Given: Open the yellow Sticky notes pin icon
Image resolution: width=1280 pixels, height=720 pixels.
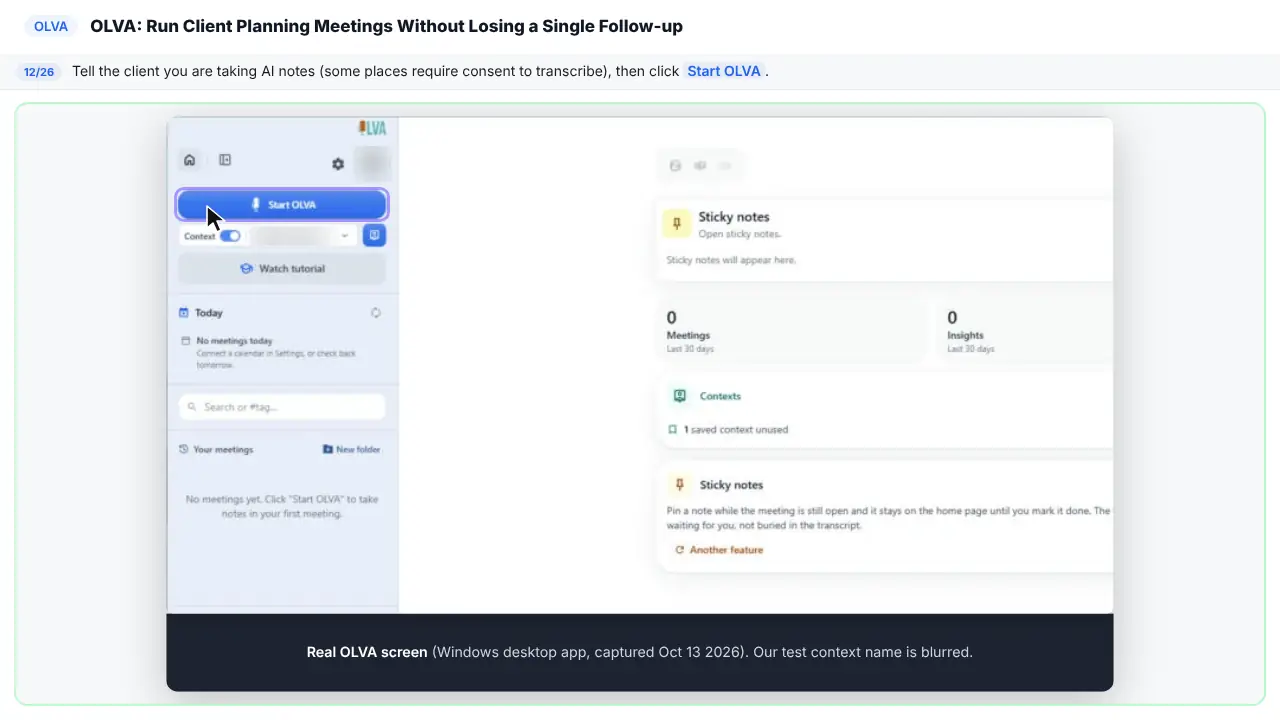Looking at the screenshot, I should tap(677, 224).
